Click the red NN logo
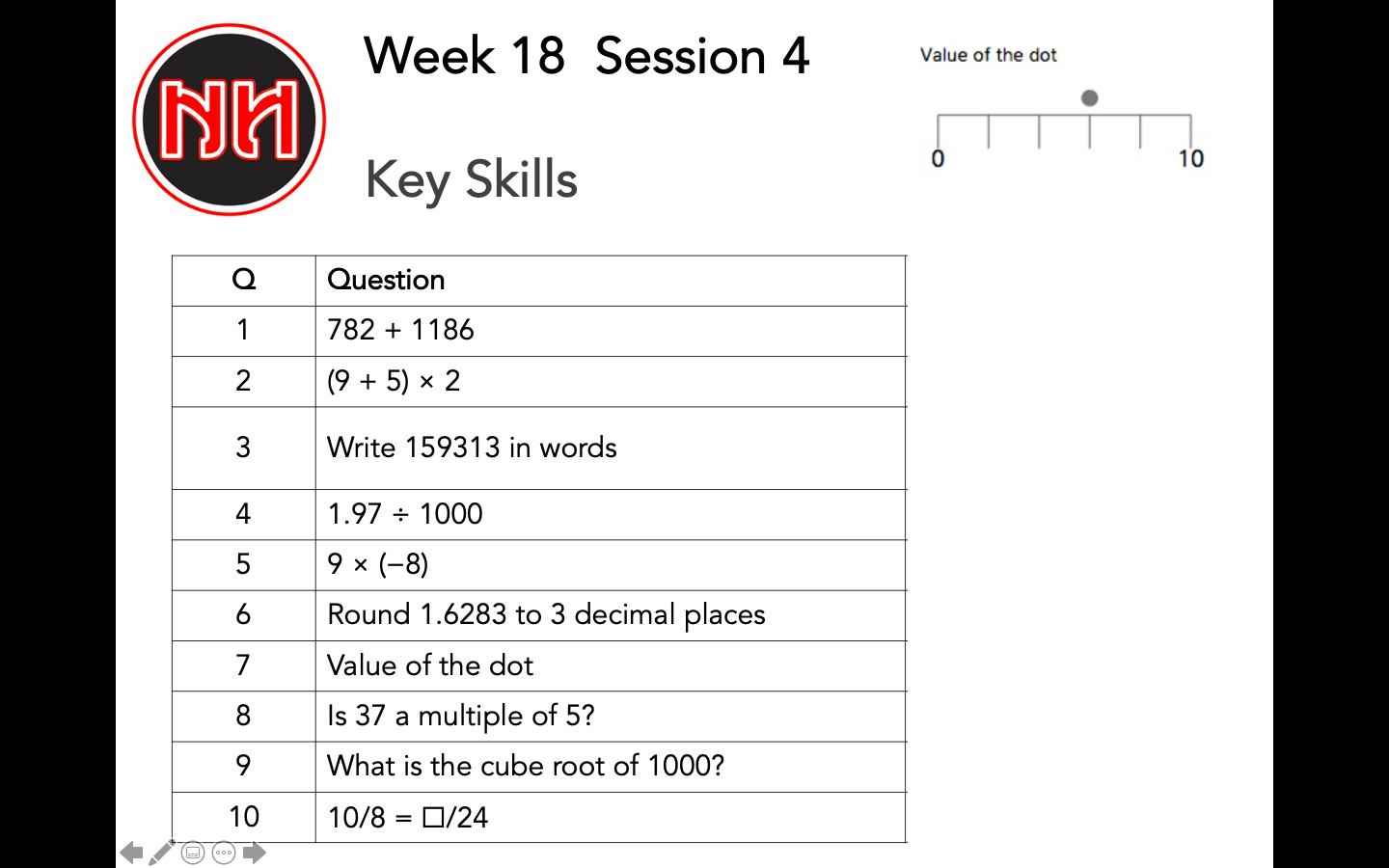The height and width of the screenshot is (868, 1389). click(230, 120)
